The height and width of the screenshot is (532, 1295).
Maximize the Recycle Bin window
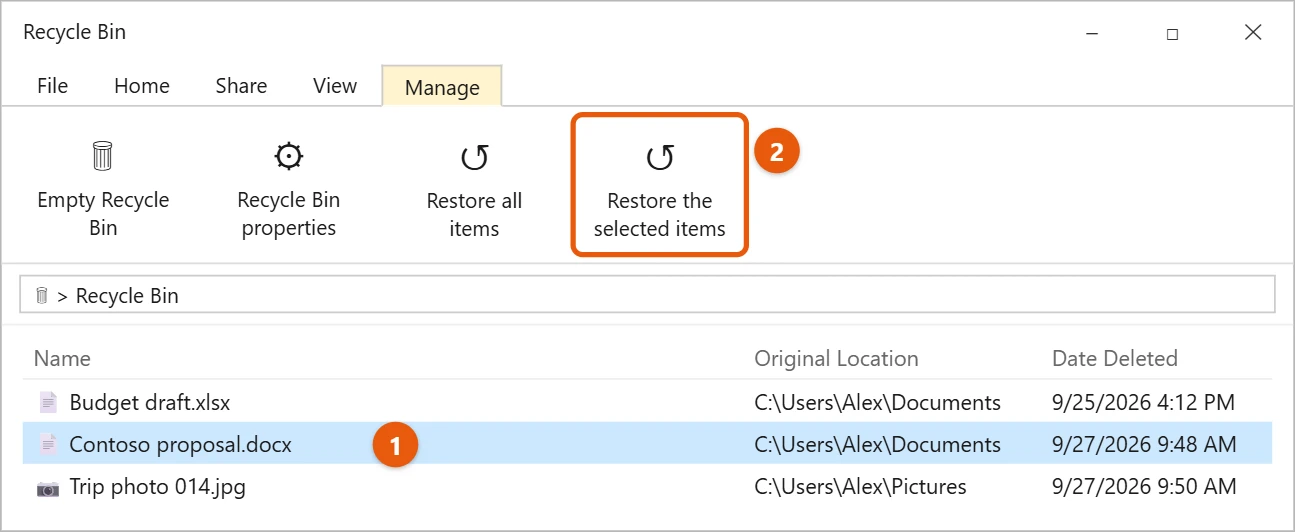tap(1172, 33)
